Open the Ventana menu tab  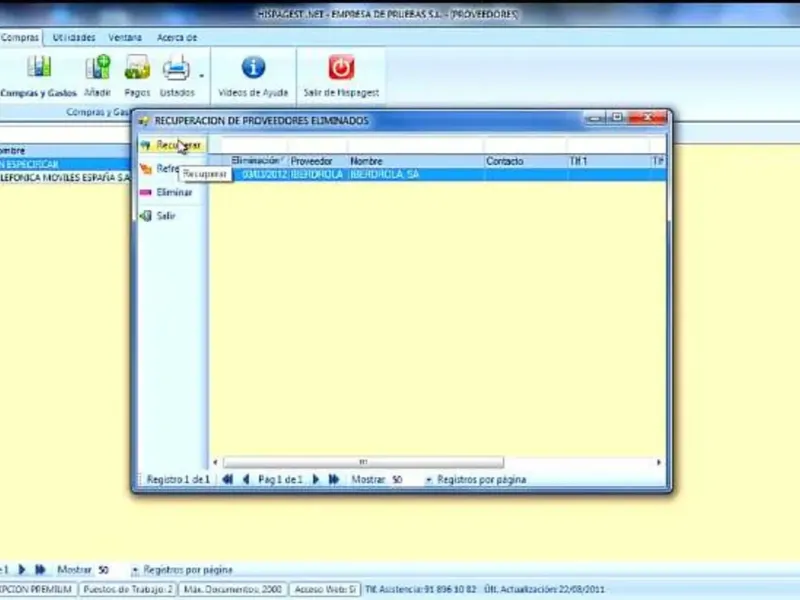(125, 37)
